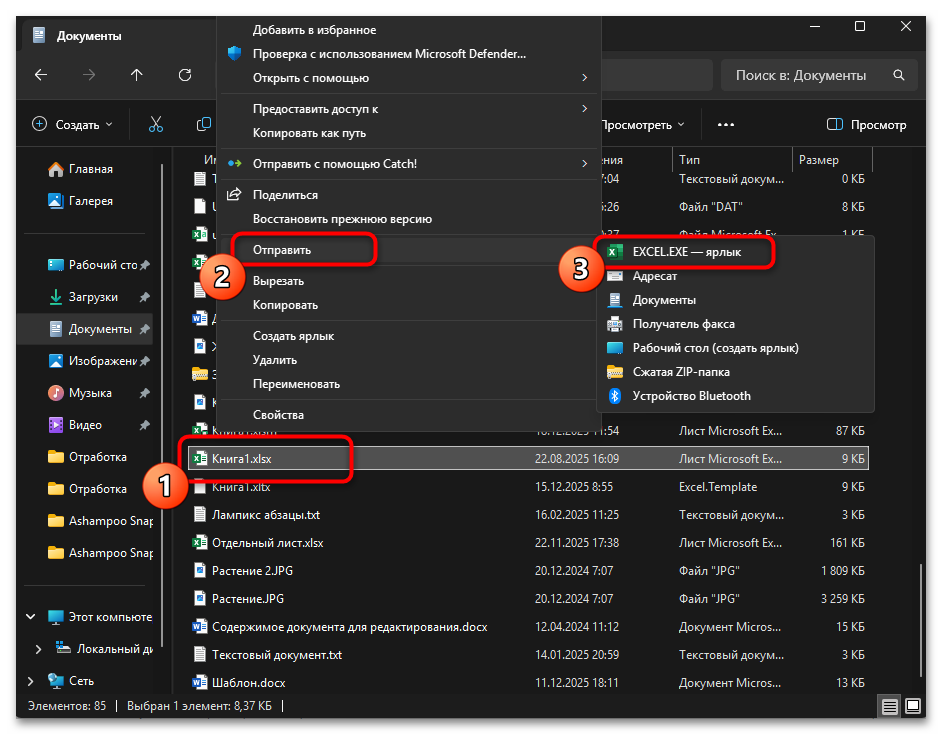Choose Копировать как путь
The height and width of the screenshot is (735, 942).
409,133
